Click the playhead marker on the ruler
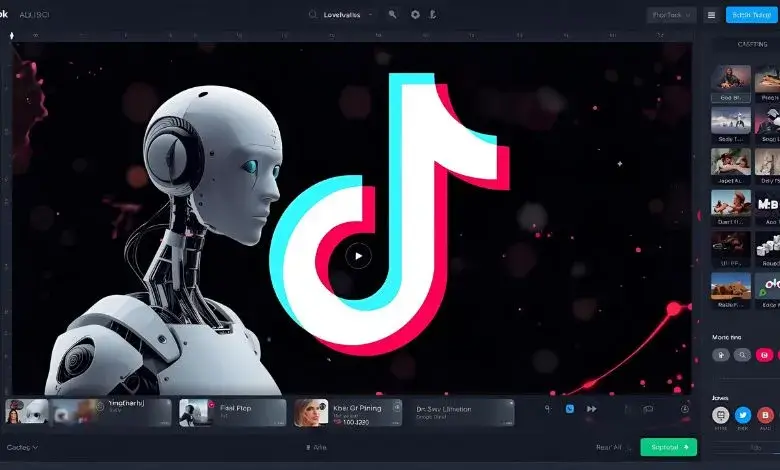This screenshot has width=780, height=470. 11,35
